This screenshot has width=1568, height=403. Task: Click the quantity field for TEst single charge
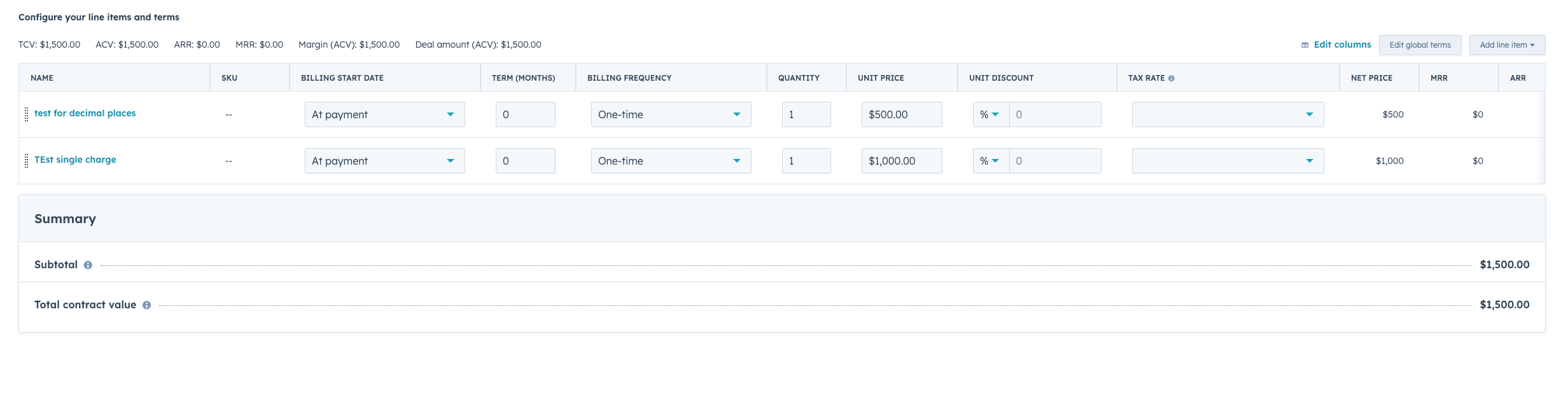click(x=806, y=161)
